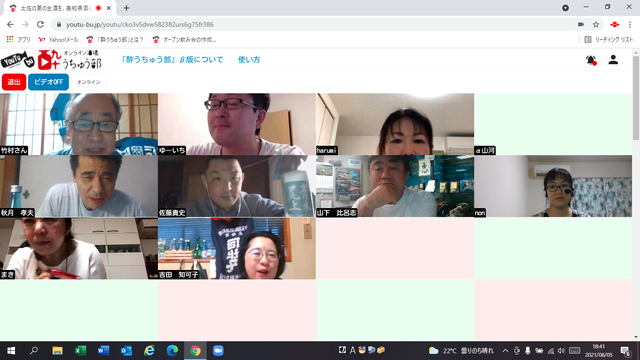Open Word from taskbar

(x=103, y=351)
